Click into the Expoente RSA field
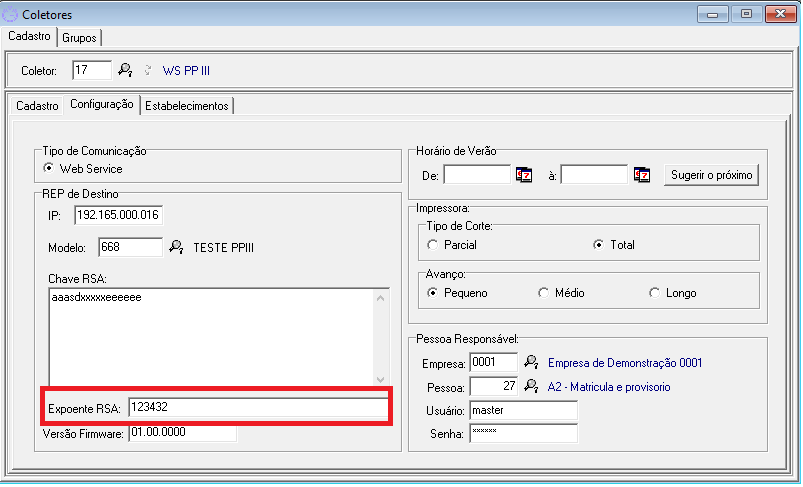Image resolution: width=803 pixels, height=487 pixels. (x=258, y=408)
